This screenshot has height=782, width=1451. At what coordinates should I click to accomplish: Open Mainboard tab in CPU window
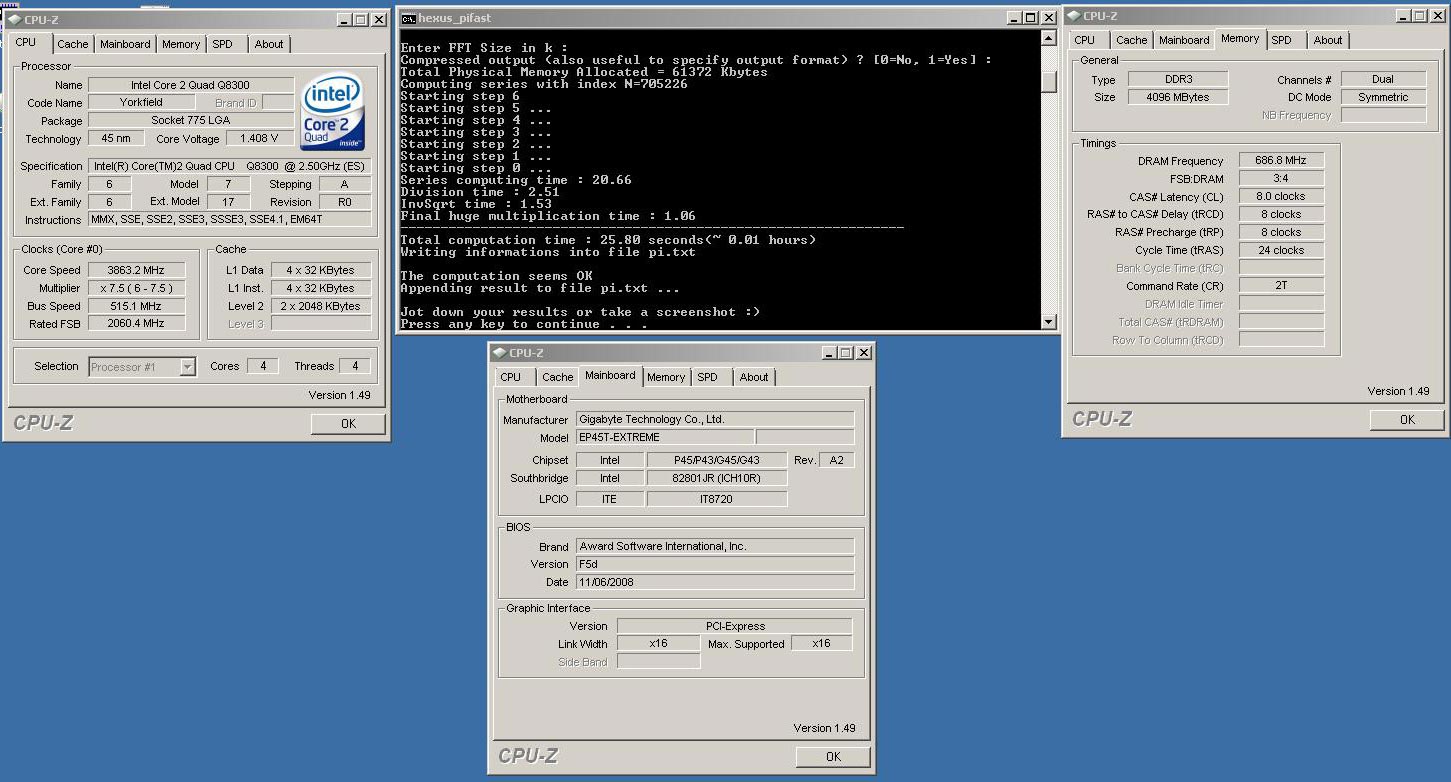pos(125,44)
